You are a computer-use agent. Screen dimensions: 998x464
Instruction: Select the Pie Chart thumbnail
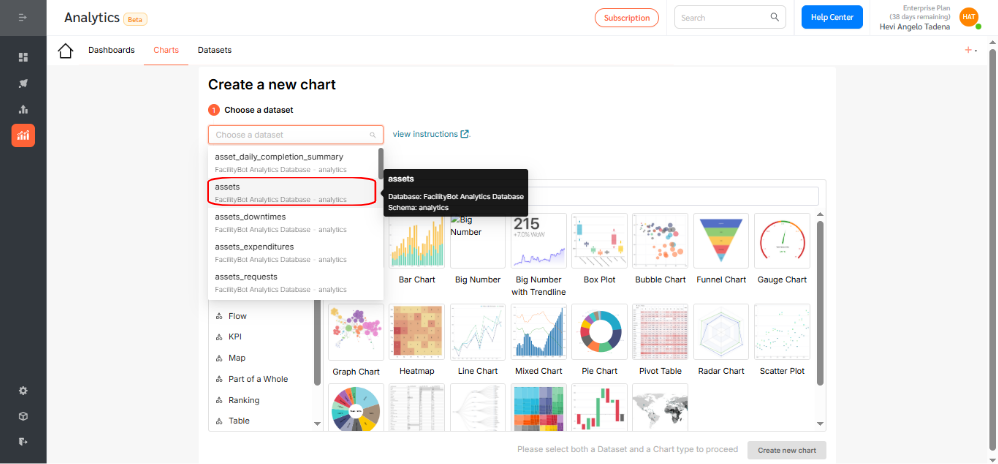(599, 333)
